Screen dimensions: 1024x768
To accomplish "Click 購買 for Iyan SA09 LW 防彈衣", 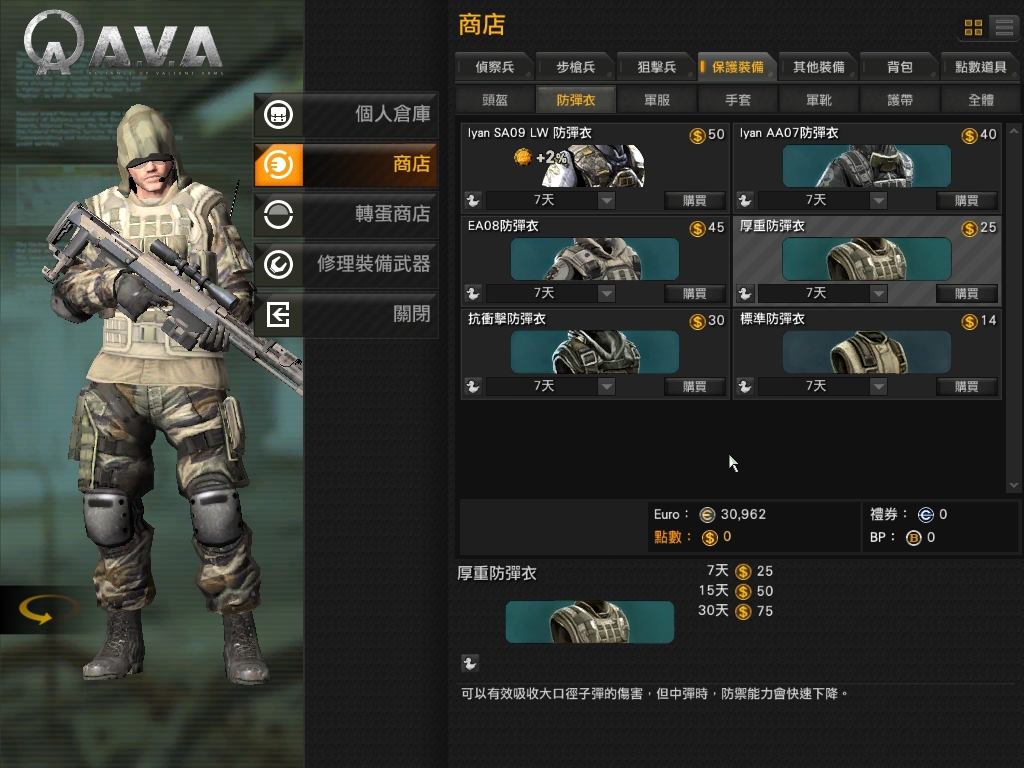I will [x=695, y=200].
